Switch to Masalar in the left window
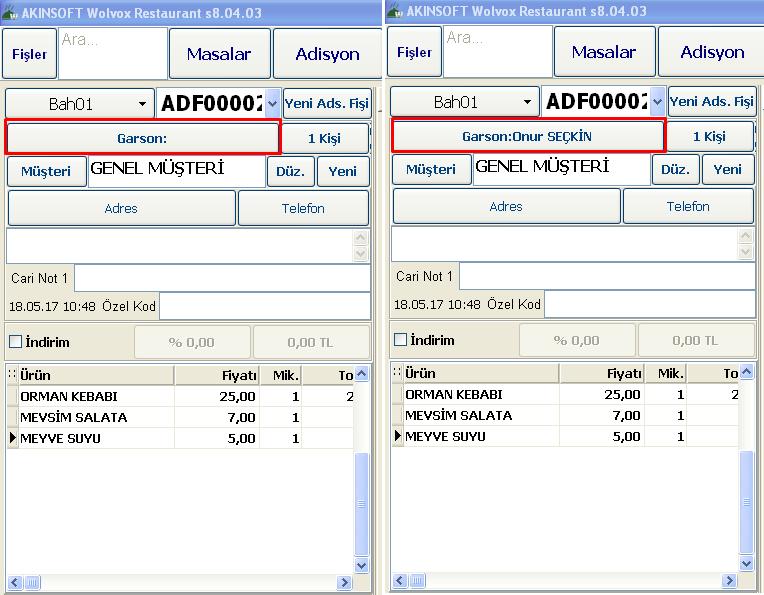Screen dimensions: 764x595 click(x=219, y=54)
